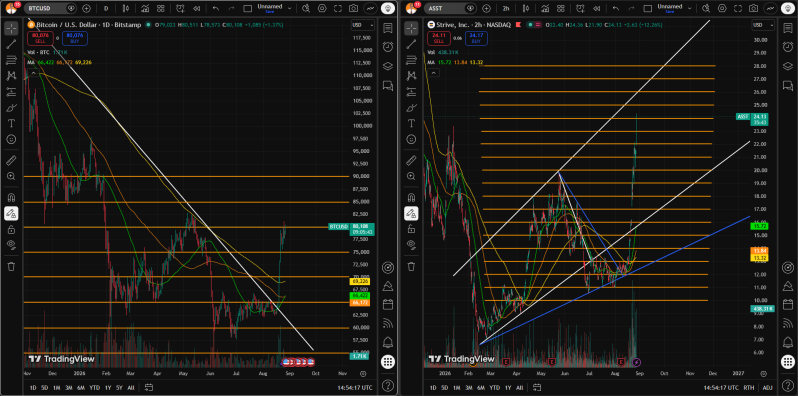Remove drawings with the trash icon on the BTCUSD chart

[x=11, y=266]
